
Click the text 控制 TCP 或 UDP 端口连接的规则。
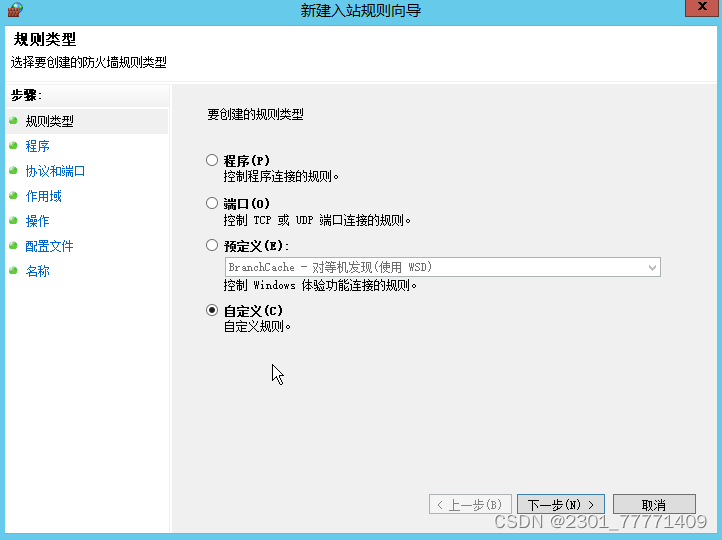click(x=317, y=220)
